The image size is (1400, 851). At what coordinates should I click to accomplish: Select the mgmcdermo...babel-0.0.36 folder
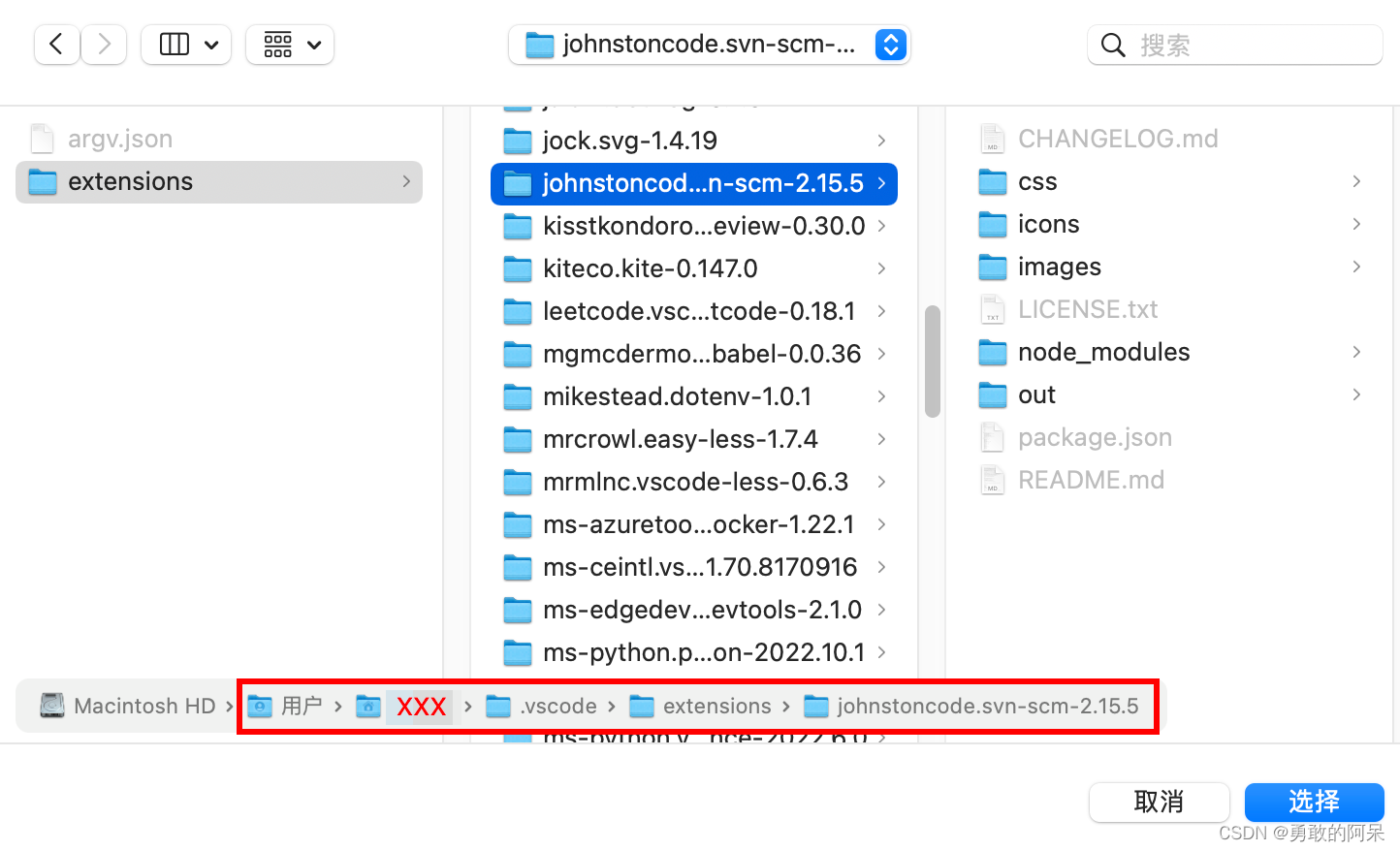[694, 354]
